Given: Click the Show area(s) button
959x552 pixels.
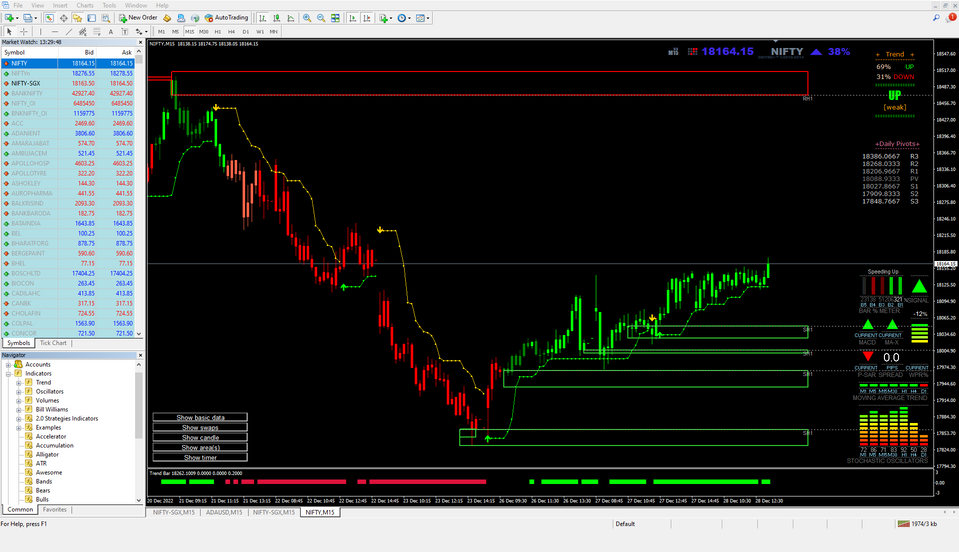Looking at the screenshot, I should [x=200, y=447].
